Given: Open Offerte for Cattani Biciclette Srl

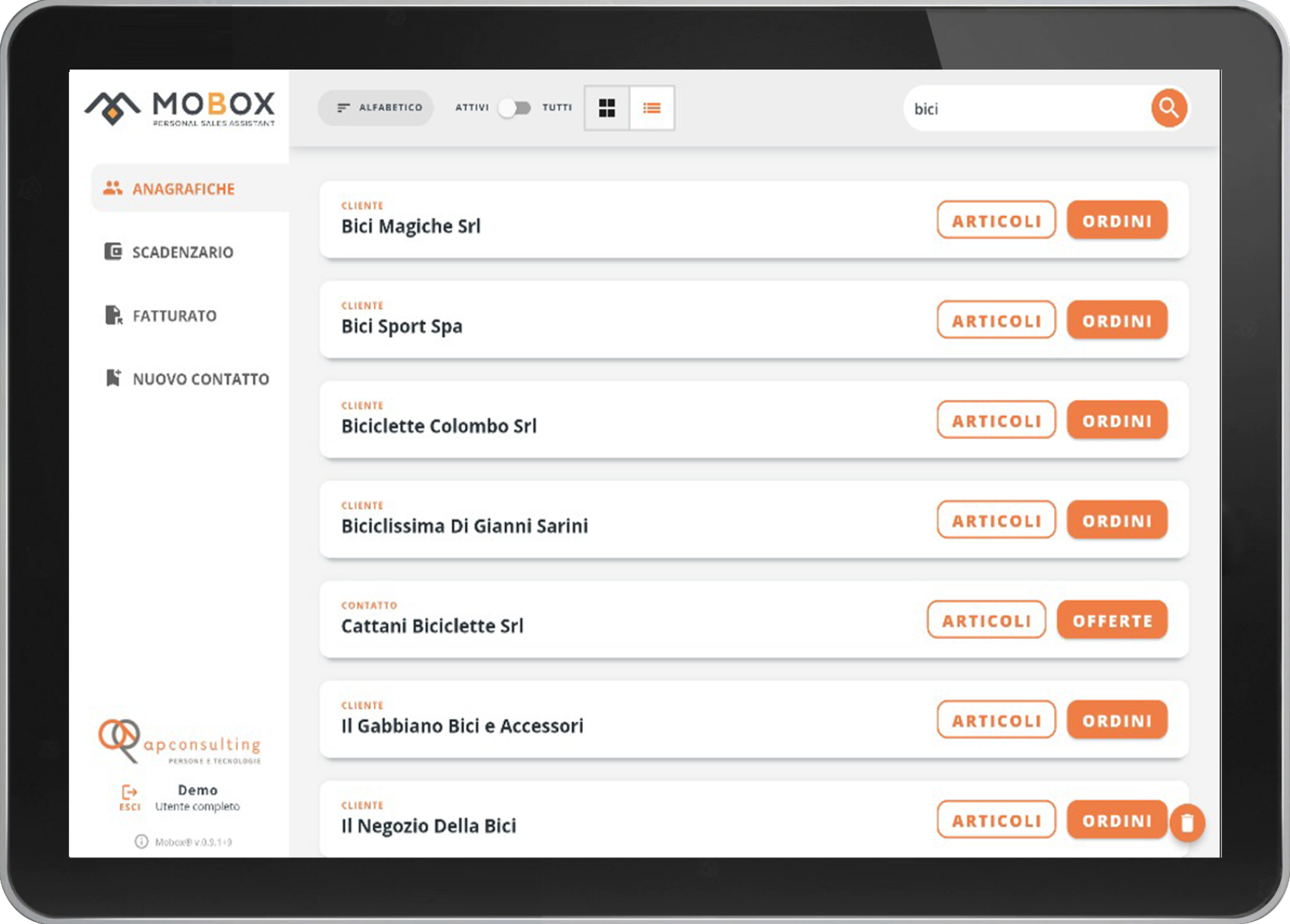Looking at the screenshot, I should pos(1112,621).
